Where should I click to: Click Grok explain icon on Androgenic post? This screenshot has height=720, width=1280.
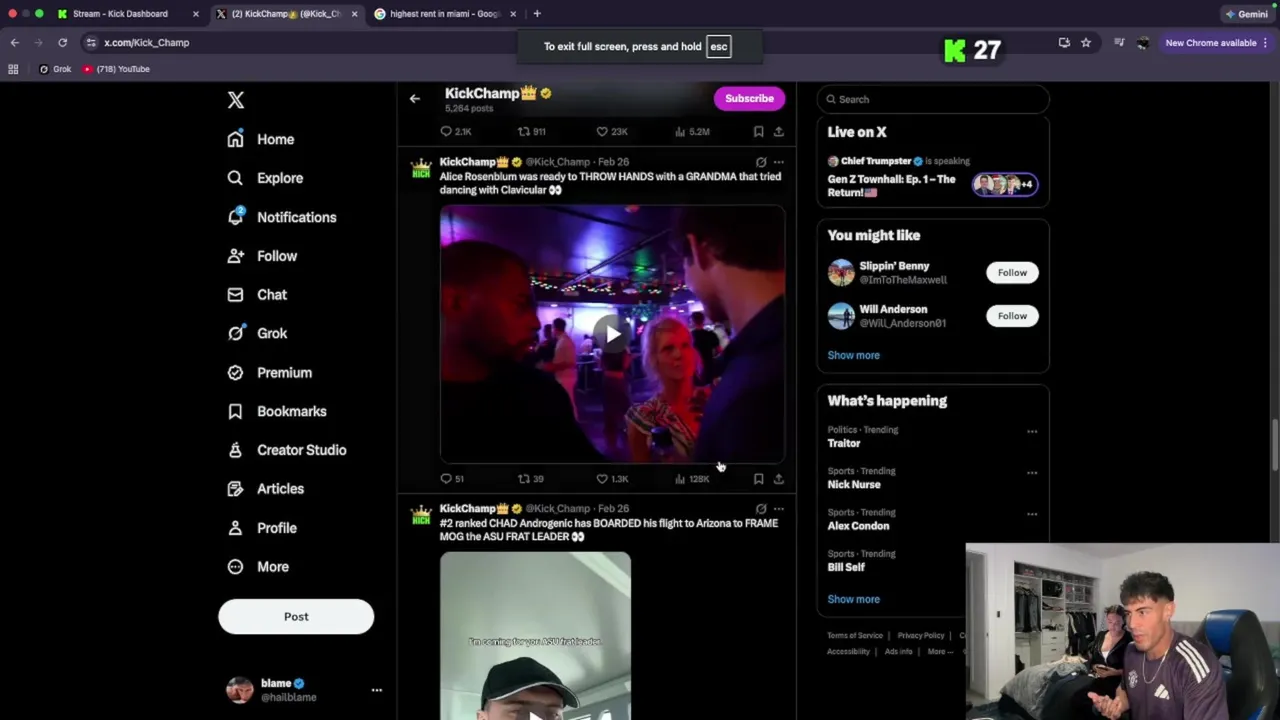pos(761,509)
